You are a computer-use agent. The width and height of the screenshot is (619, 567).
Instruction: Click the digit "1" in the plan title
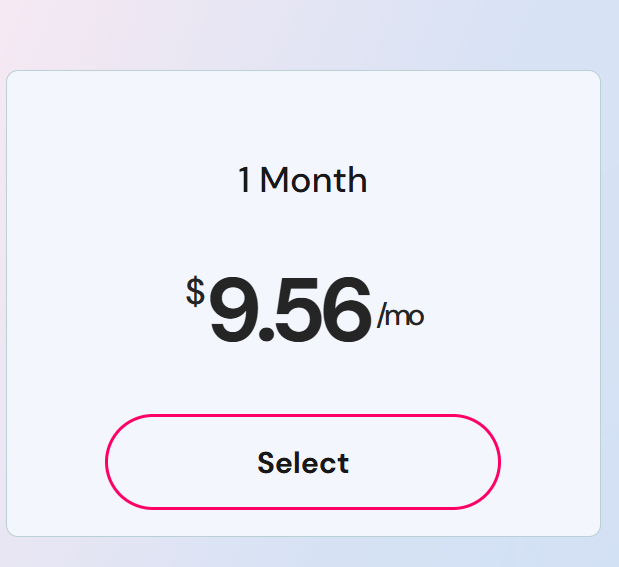click(245, 181)
